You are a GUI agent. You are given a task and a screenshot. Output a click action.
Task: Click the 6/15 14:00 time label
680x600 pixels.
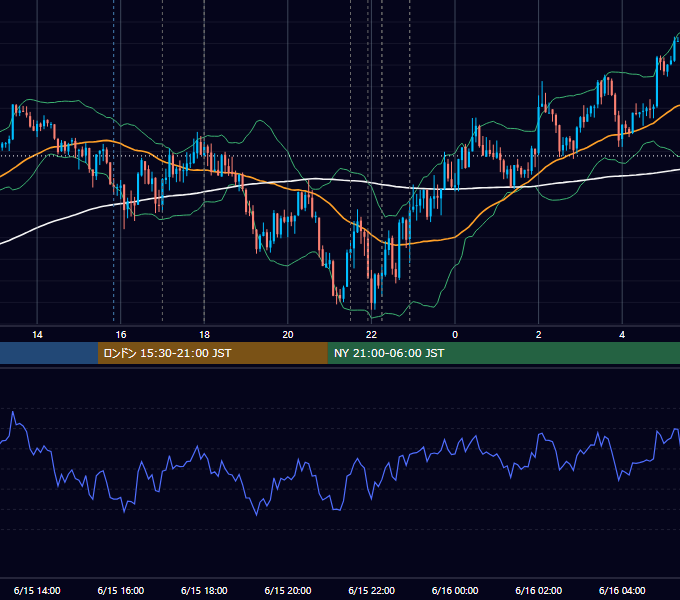pos(37,590)
